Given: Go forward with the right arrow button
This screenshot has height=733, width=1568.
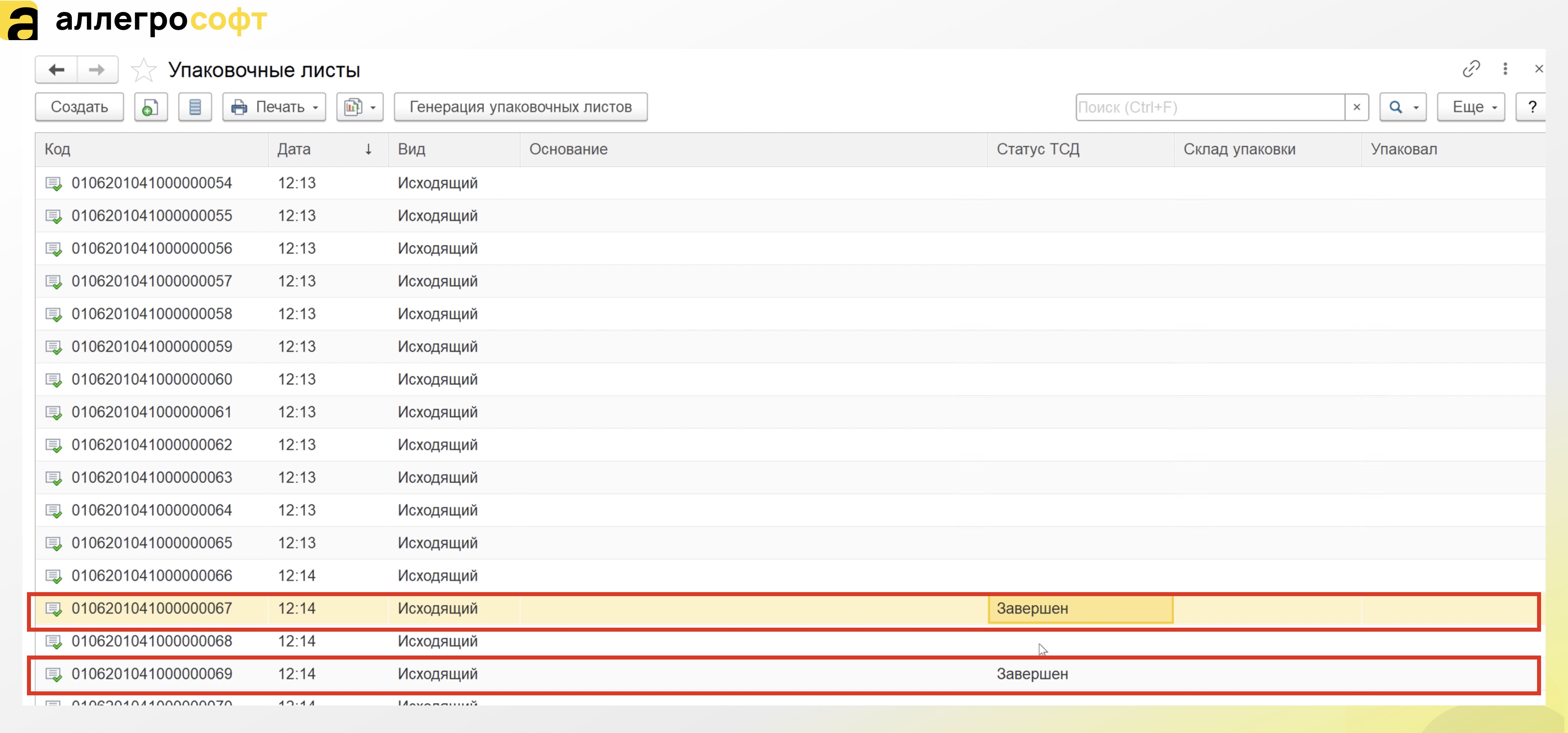Looking at the screenshot, I should tap(97, 70).
